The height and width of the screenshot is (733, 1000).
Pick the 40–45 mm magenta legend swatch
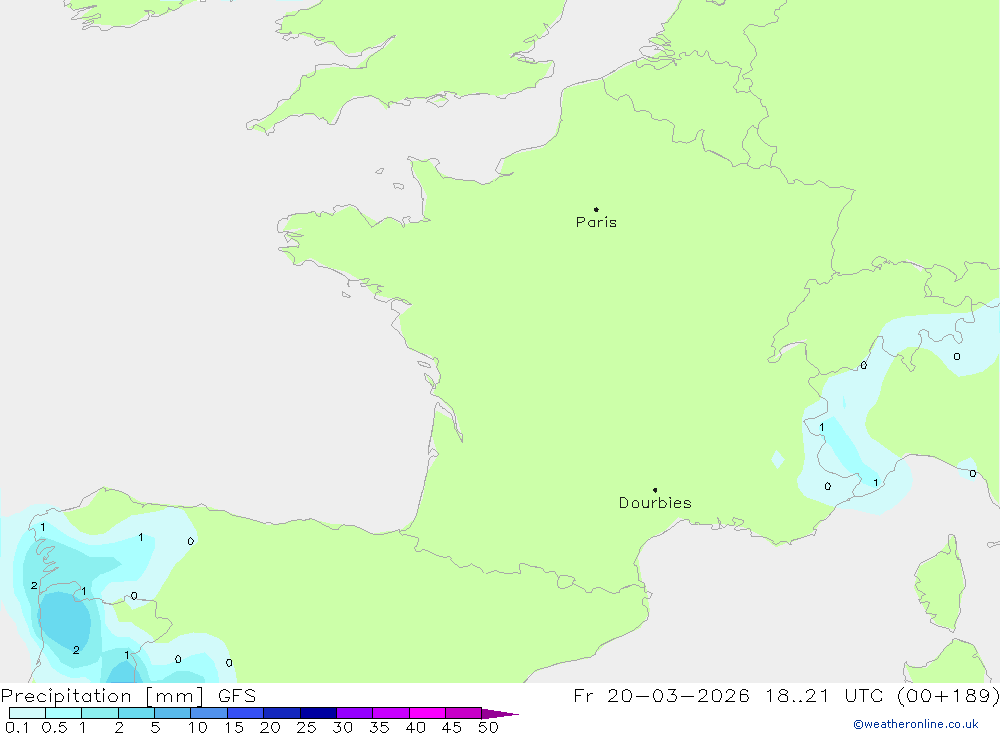click(x=427, y=713)
